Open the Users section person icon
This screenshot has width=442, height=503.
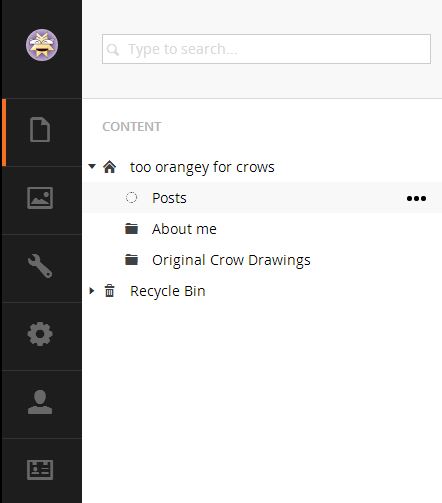(x=40, y=402)
